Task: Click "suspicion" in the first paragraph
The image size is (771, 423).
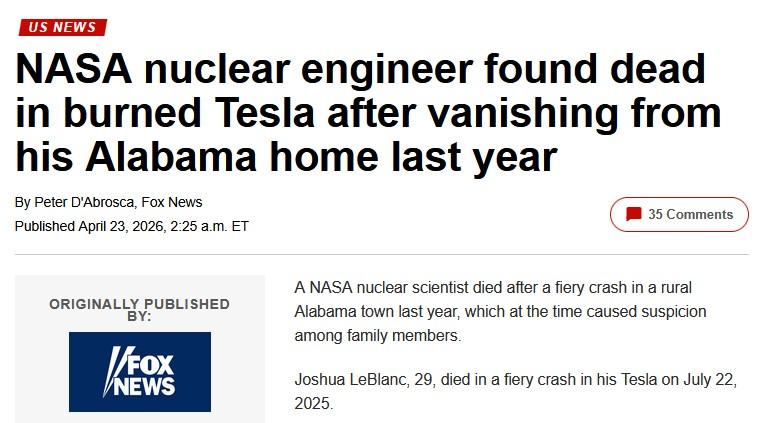Action: click(672, 311)
